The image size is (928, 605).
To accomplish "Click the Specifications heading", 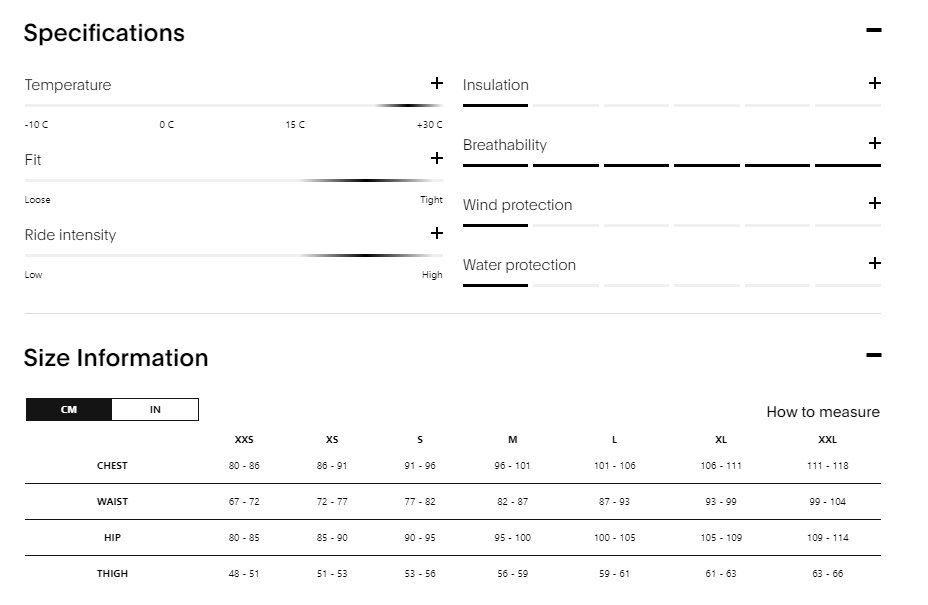I will pos(104,33).
